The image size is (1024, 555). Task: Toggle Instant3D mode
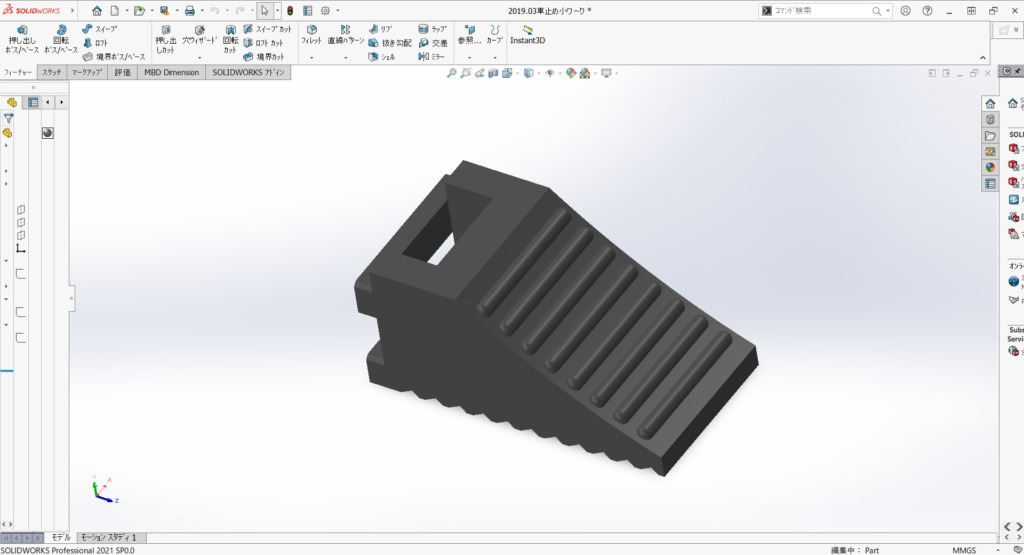pos(527,35)
